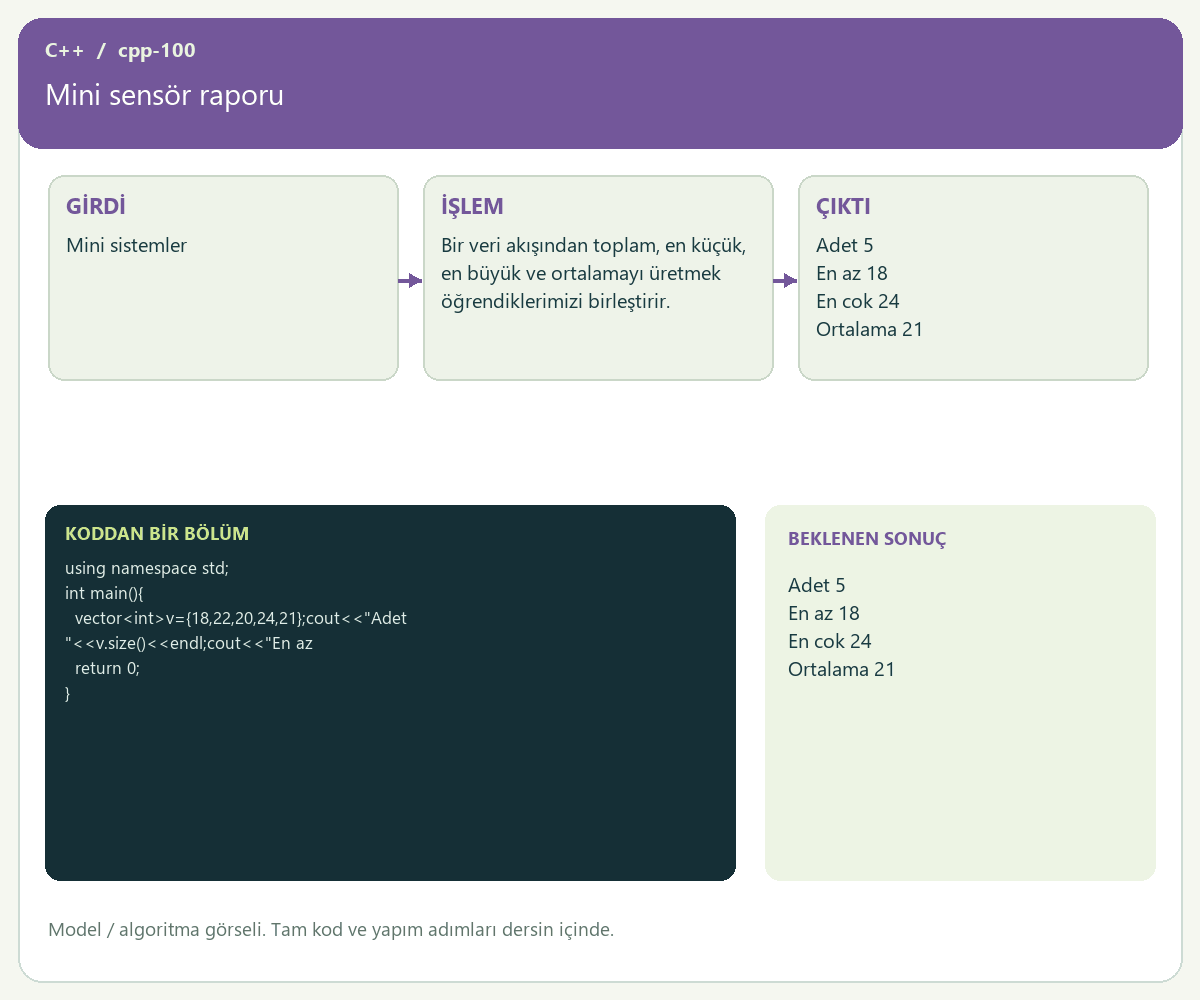Click the 'using namespace std;' code line
The image size is (1200, 1000).
[147, 568]
